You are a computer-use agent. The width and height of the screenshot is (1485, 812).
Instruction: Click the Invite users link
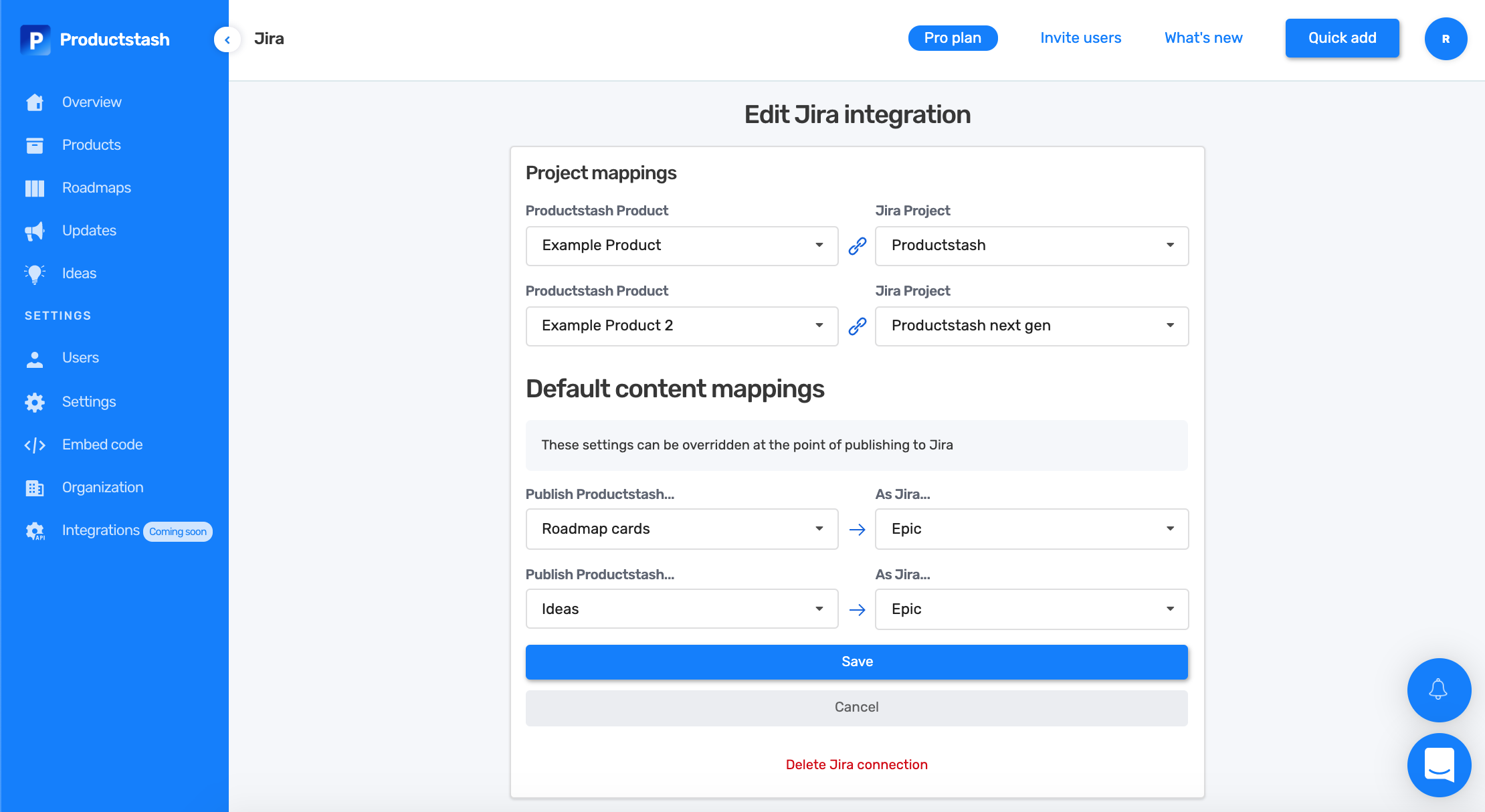(1080, 38)
